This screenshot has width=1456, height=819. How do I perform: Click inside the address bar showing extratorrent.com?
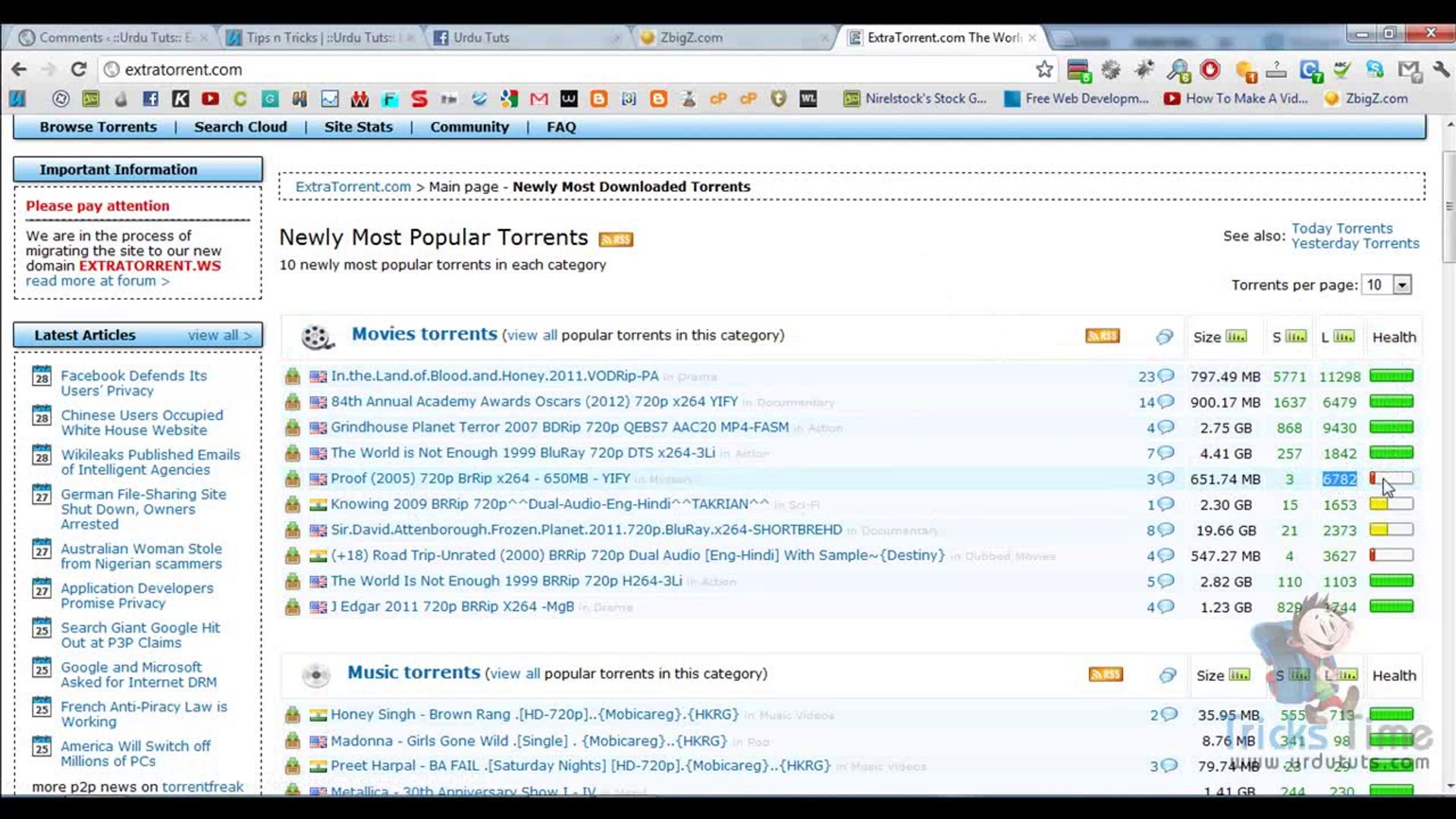[303, 69]
